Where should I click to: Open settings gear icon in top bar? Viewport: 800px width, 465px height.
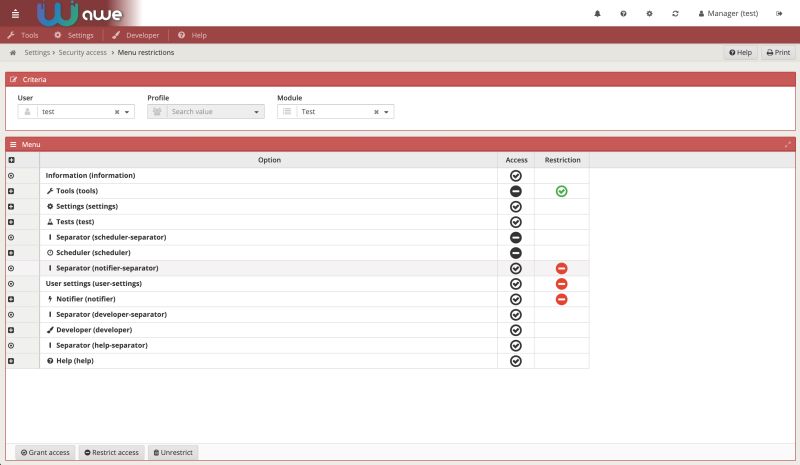(649, 14)
